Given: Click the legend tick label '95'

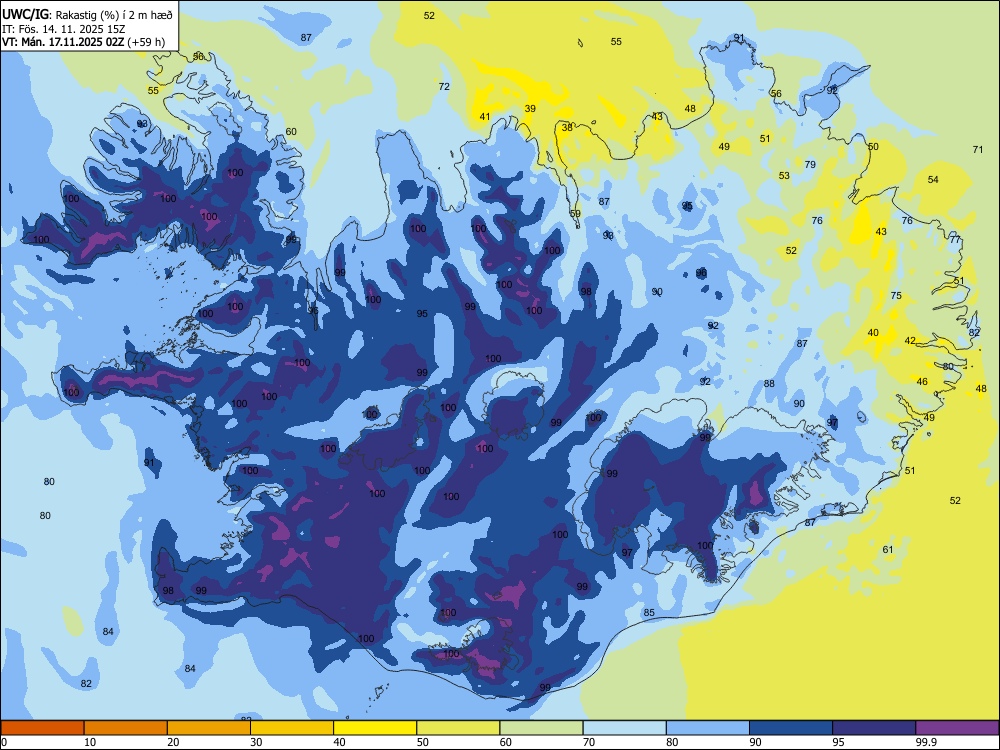Looking at the screenshot, I should click(x=838, y=742).
